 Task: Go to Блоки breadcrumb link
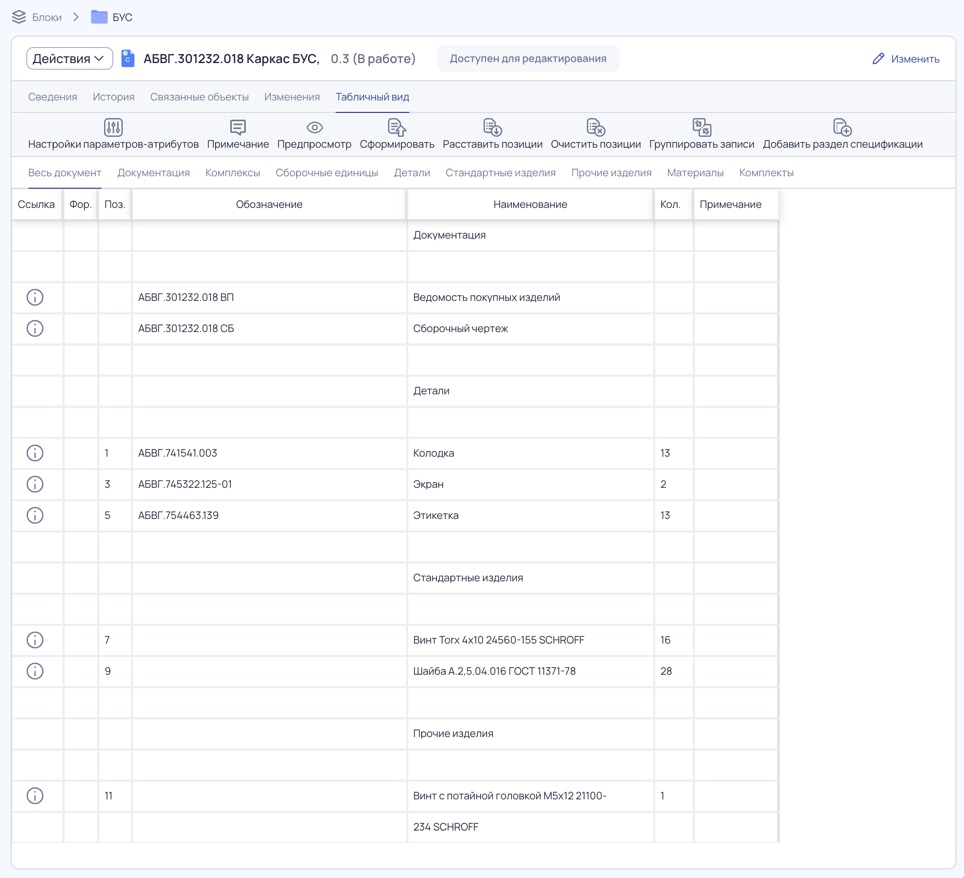click(x=47, y=17)
